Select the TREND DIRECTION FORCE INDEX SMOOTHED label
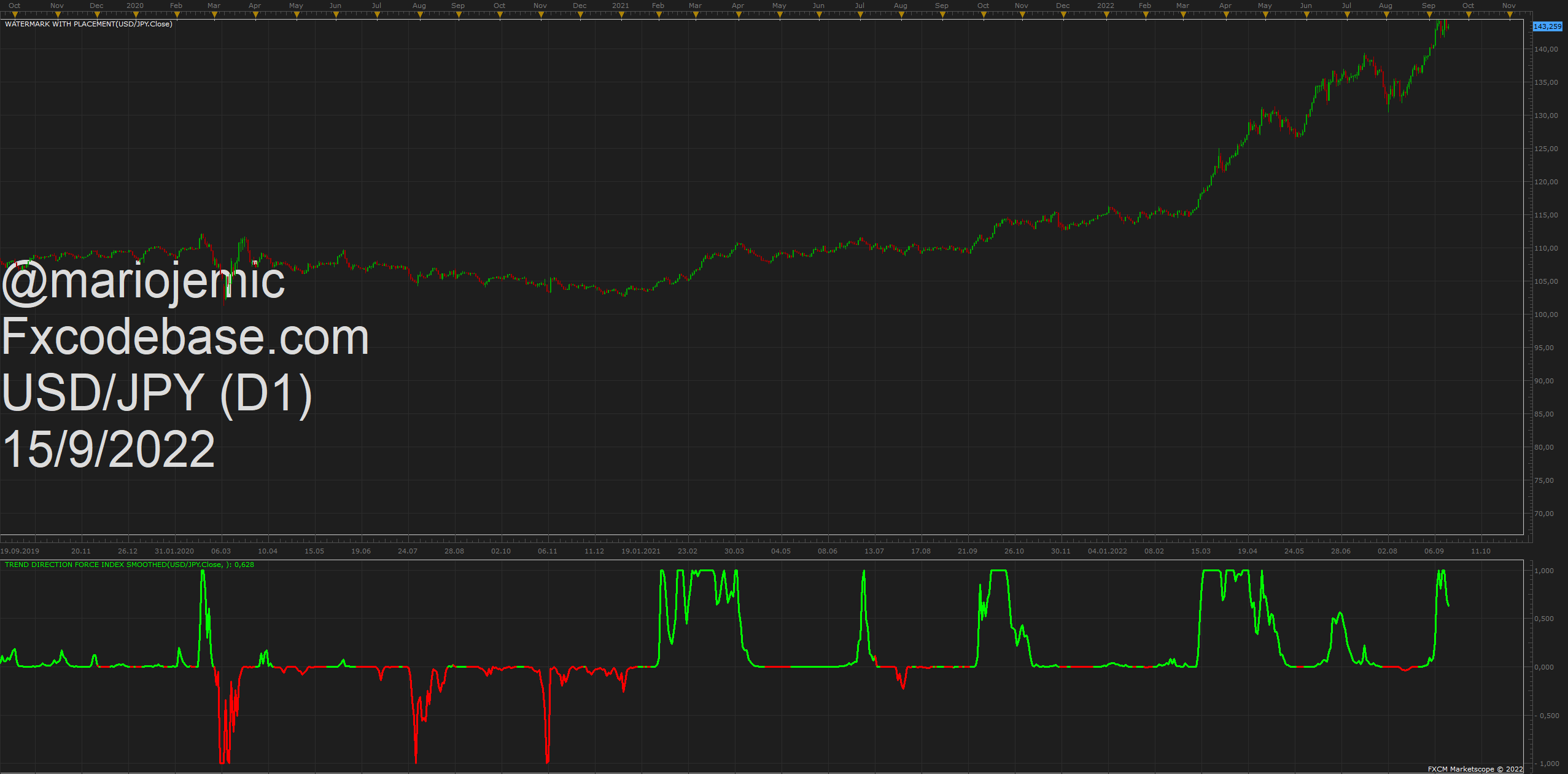The height and width of the screenshot is (774, 1568). 130,565
